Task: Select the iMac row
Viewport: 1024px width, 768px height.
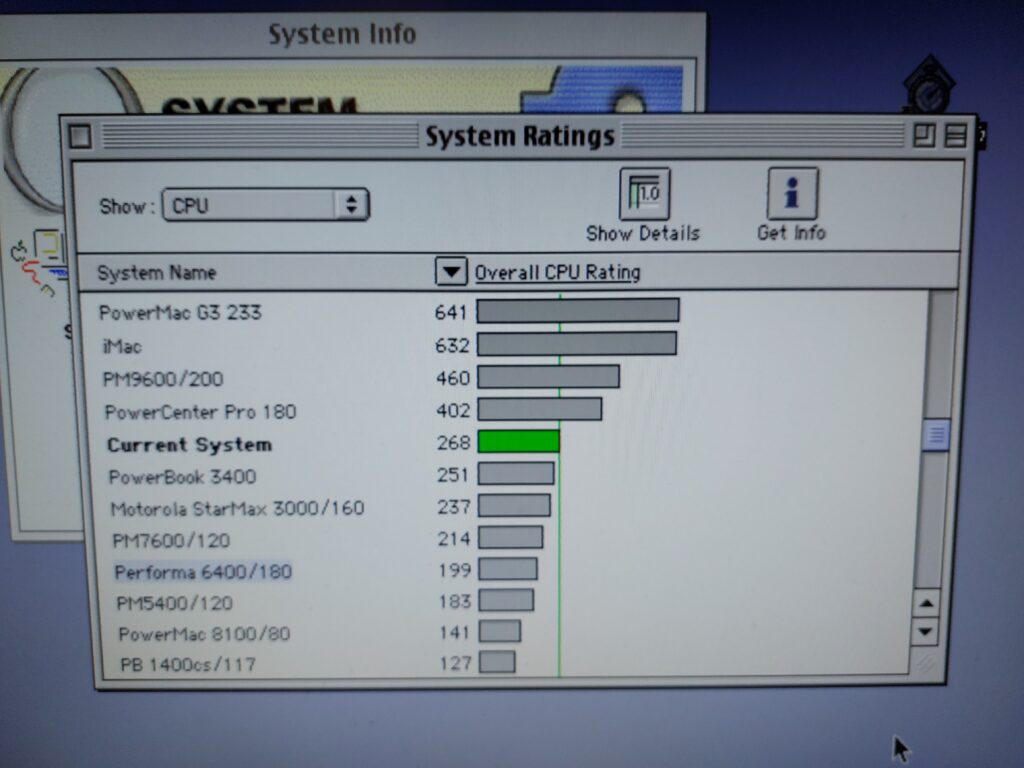Action: click(503, 345)
